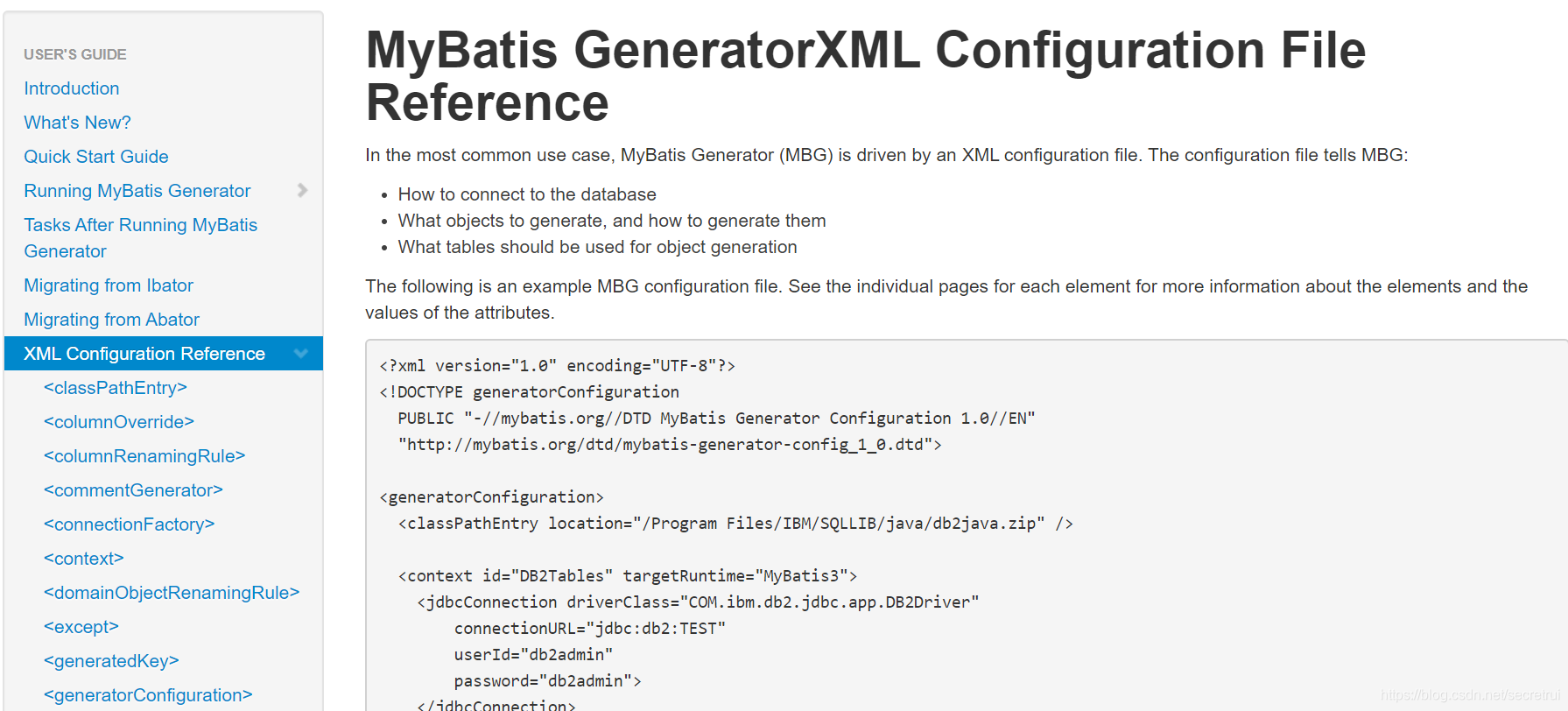Open the columnRenamingRule reference page
This screenshot has width=1568, height=711.
coord(144,455)
